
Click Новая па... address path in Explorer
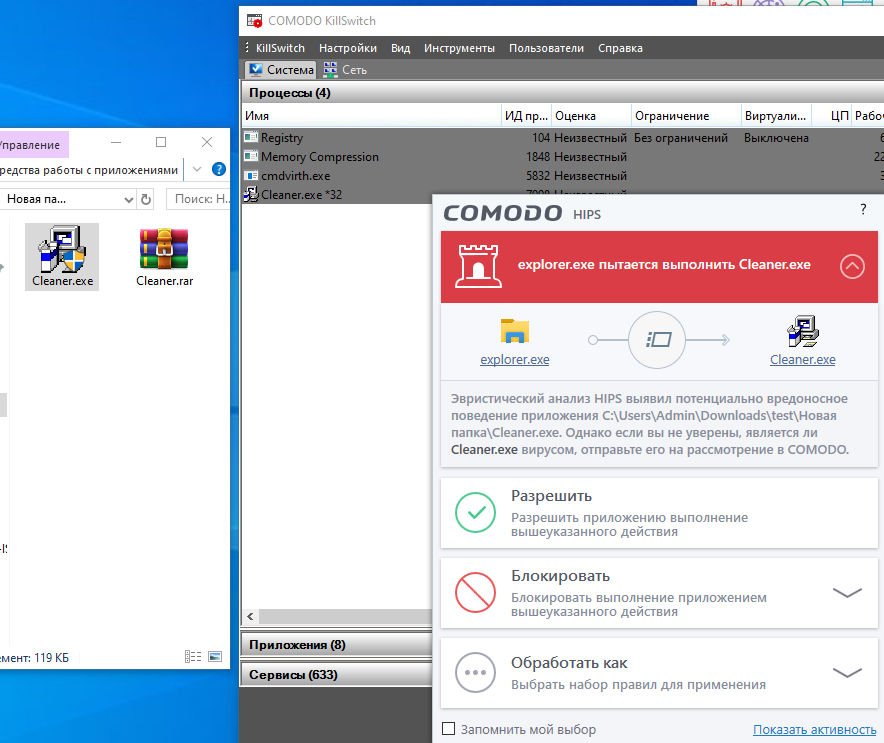point(36,199)
